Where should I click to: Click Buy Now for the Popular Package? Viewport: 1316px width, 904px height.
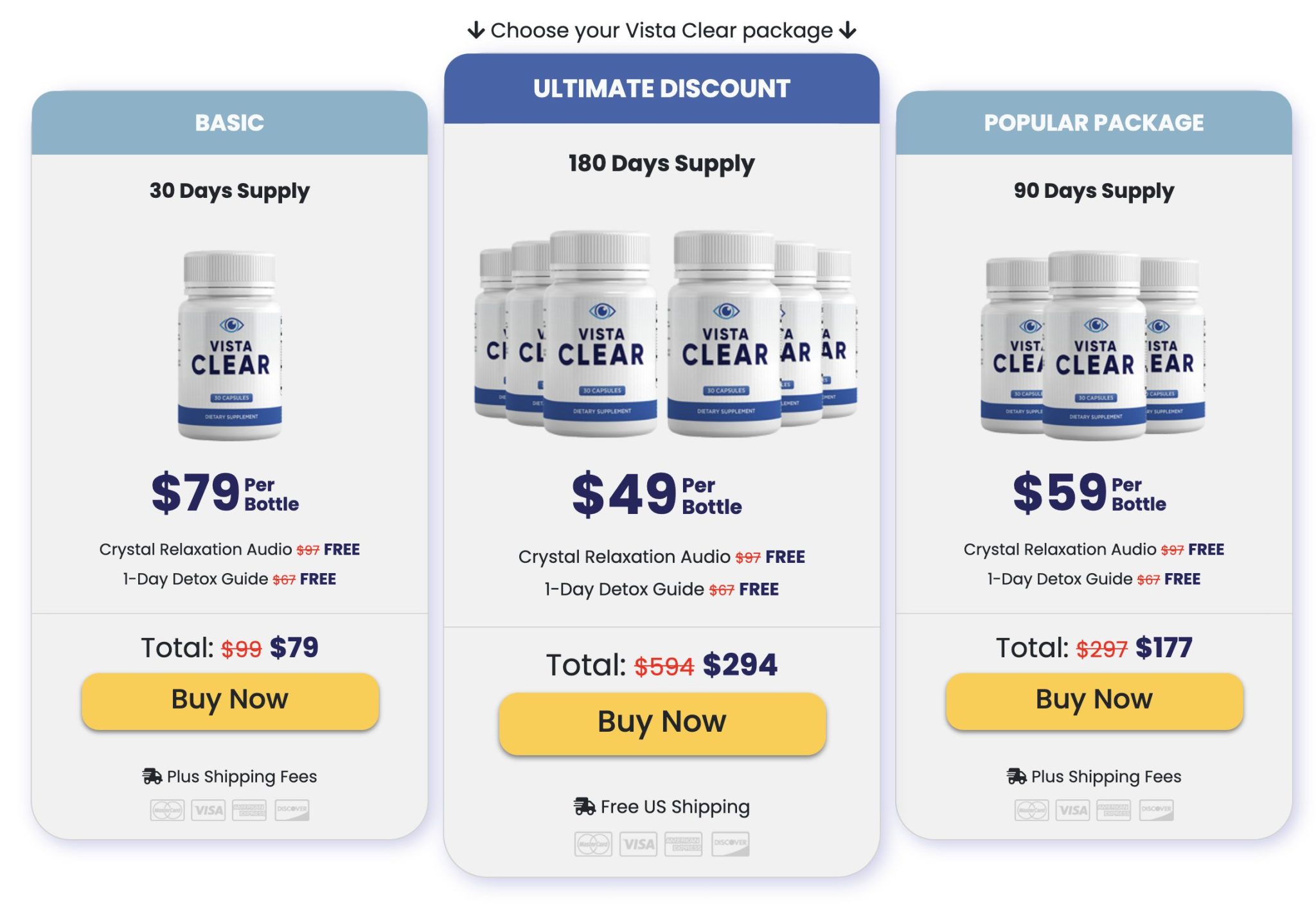tap(1094, 701)
